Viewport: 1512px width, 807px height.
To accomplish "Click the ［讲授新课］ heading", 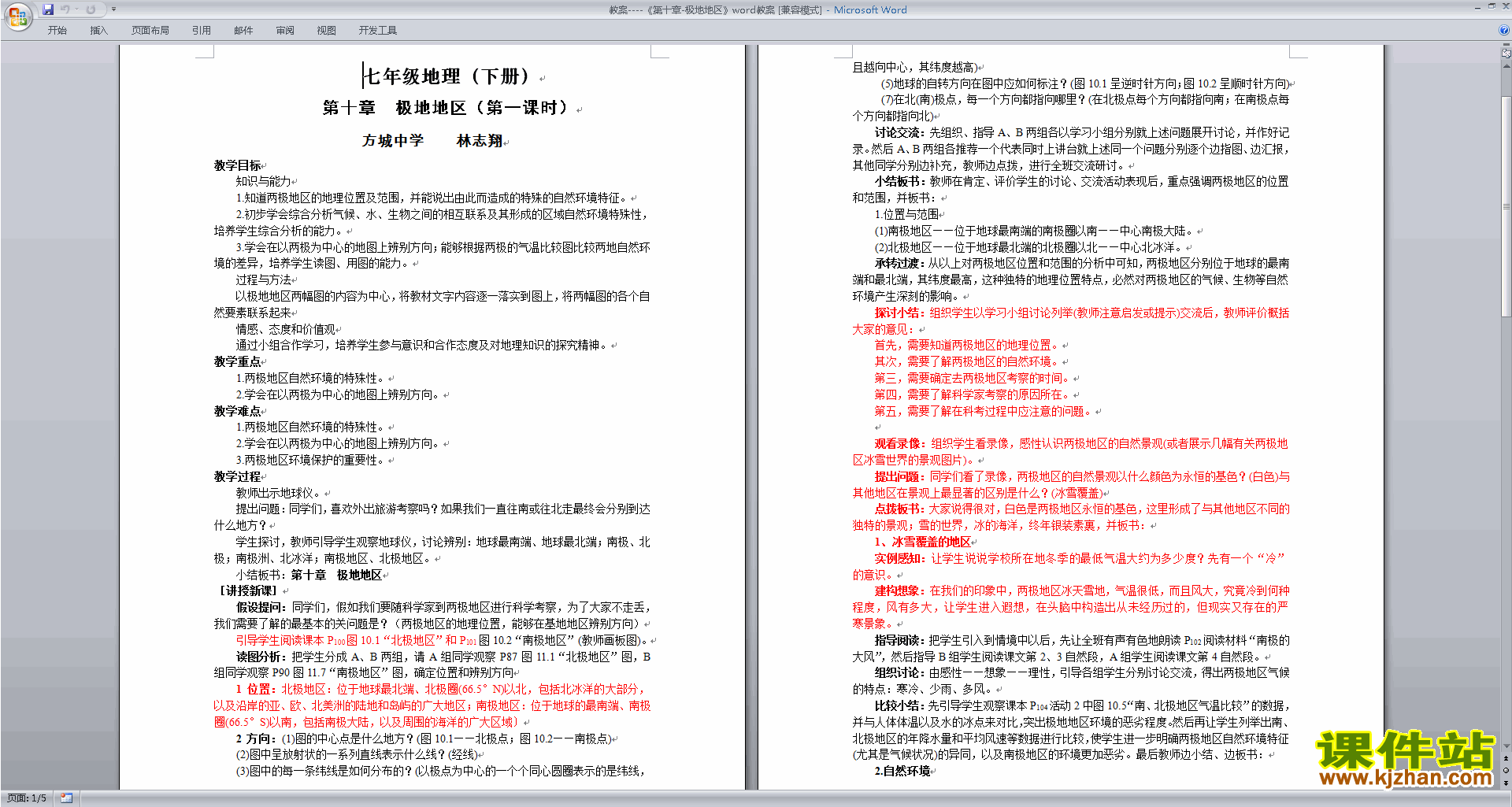I will pyautogui.click(x=249, y=591).
